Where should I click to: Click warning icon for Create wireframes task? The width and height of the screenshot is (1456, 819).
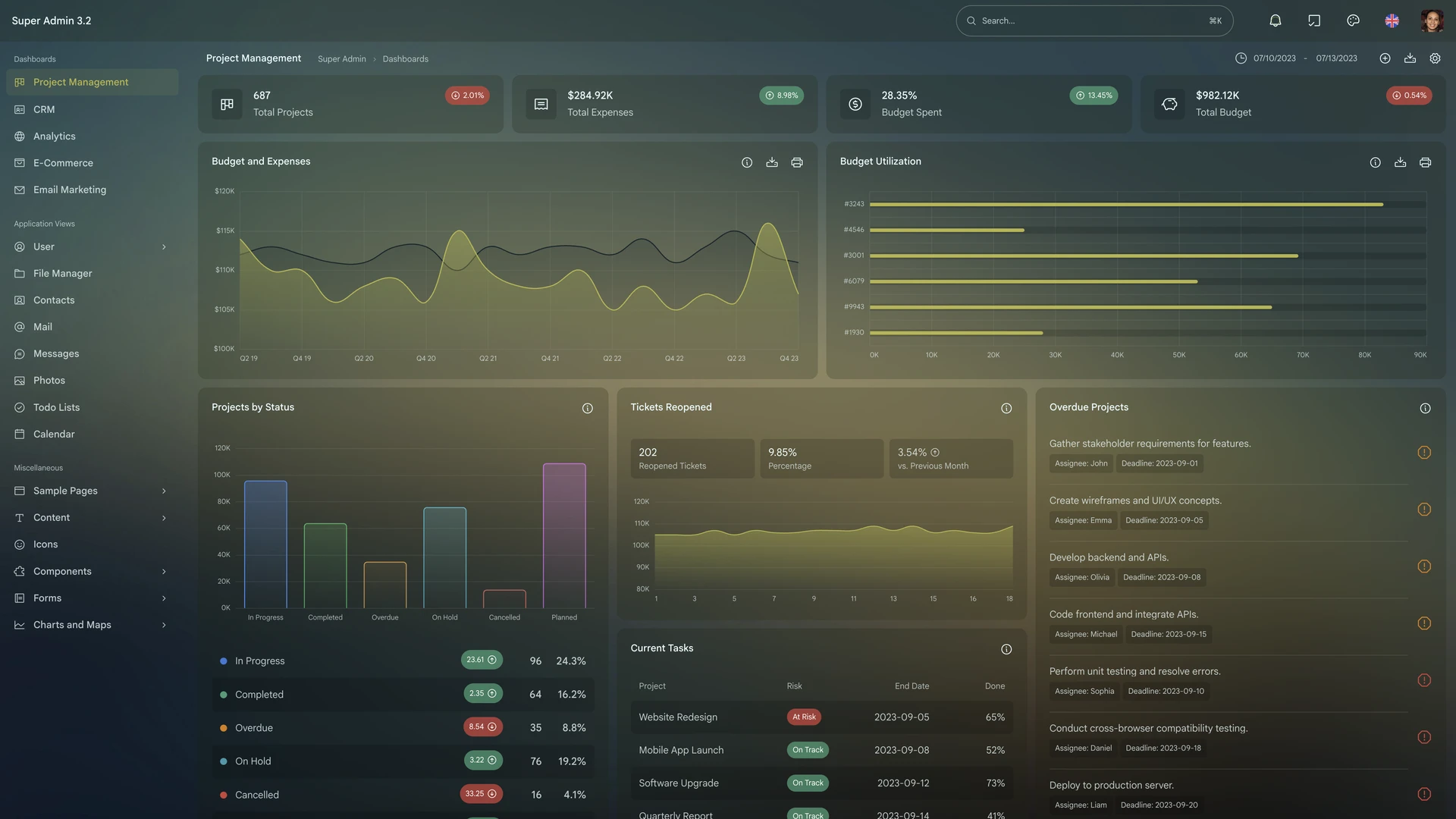[1424, 510]
